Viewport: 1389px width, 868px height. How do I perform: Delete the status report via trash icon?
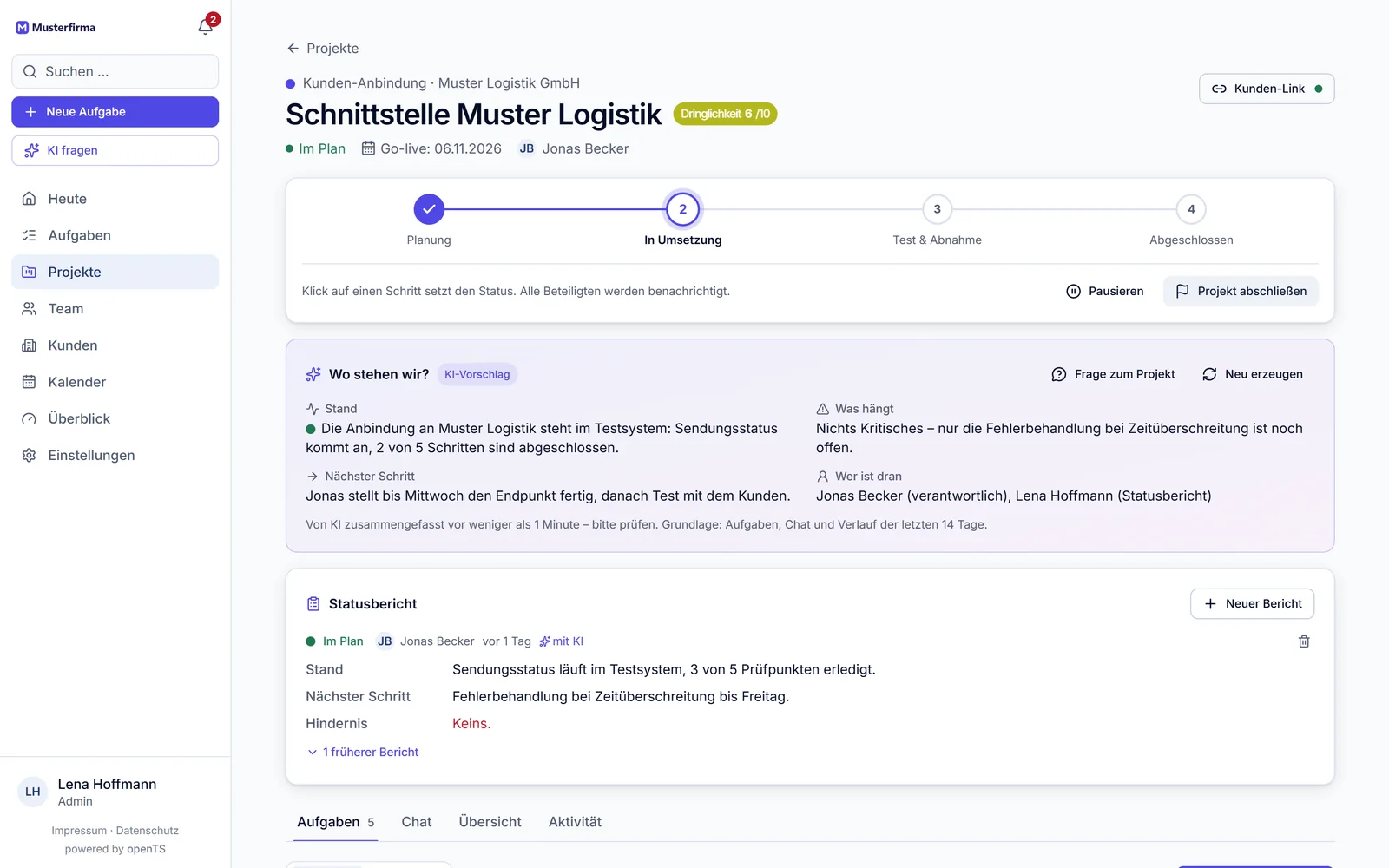coord(1304,641)
